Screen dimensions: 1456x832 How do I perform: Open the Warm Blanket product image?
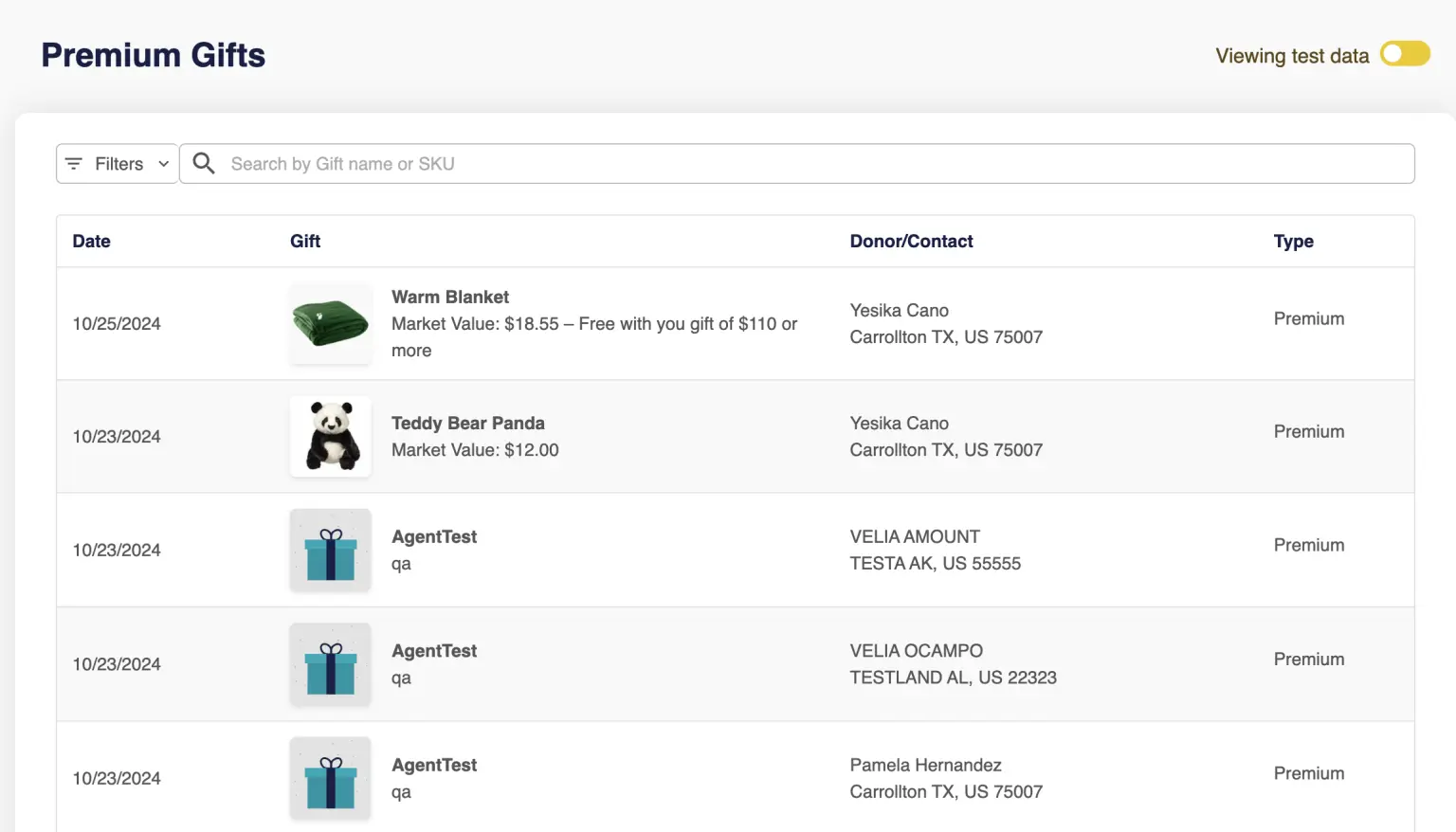tap(330, 323)
